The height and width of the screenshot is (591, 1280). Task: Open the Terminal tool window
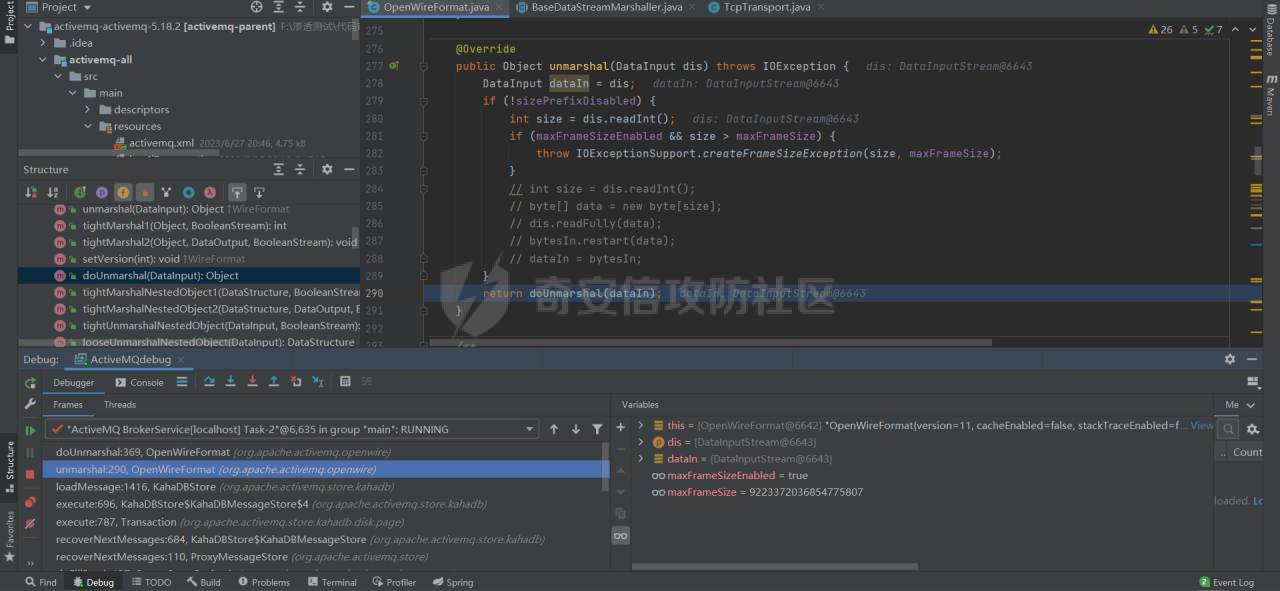(x=332, y=582)
